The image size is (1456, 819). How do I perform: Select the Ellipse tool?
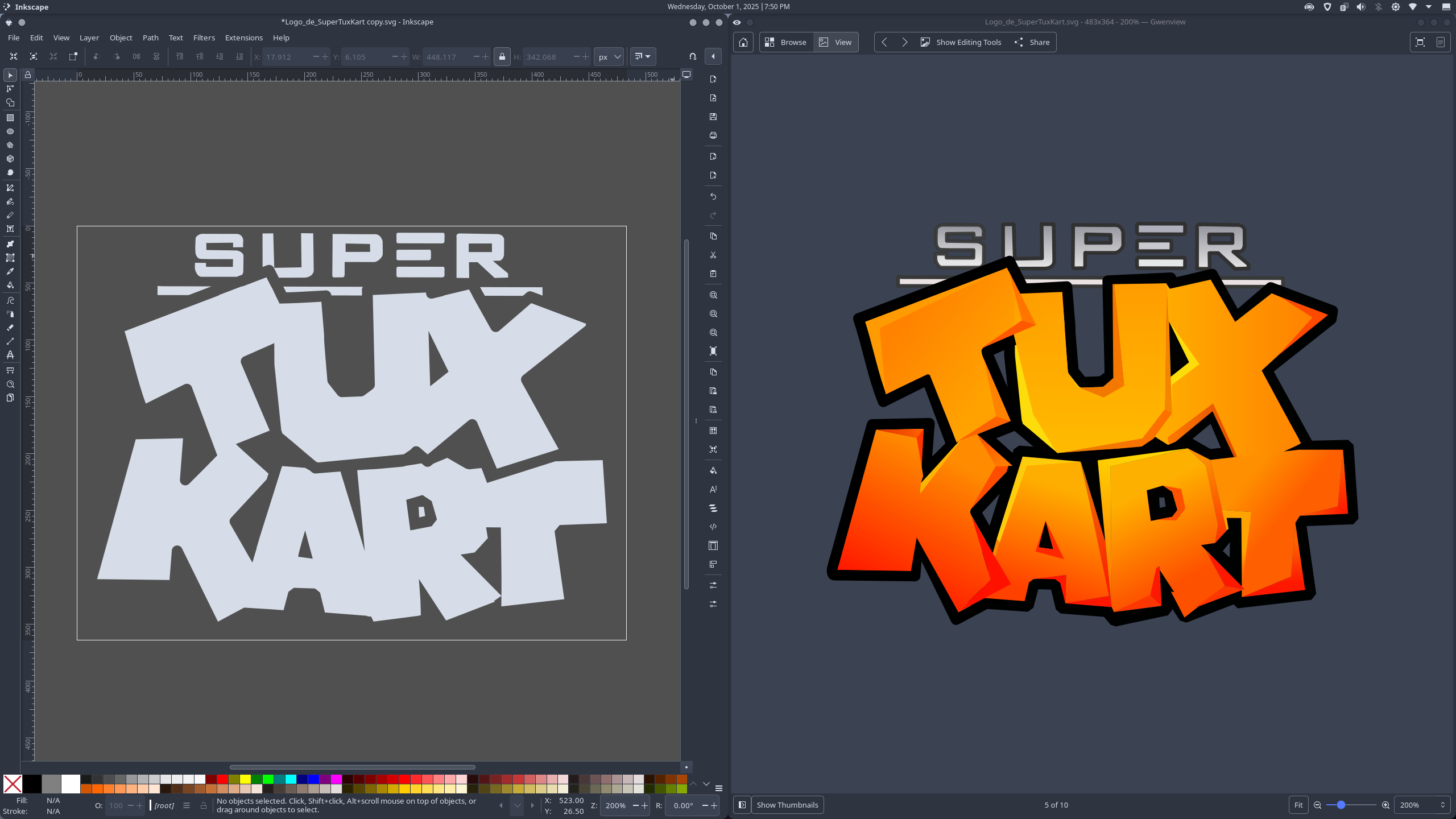tap(10, 131)
